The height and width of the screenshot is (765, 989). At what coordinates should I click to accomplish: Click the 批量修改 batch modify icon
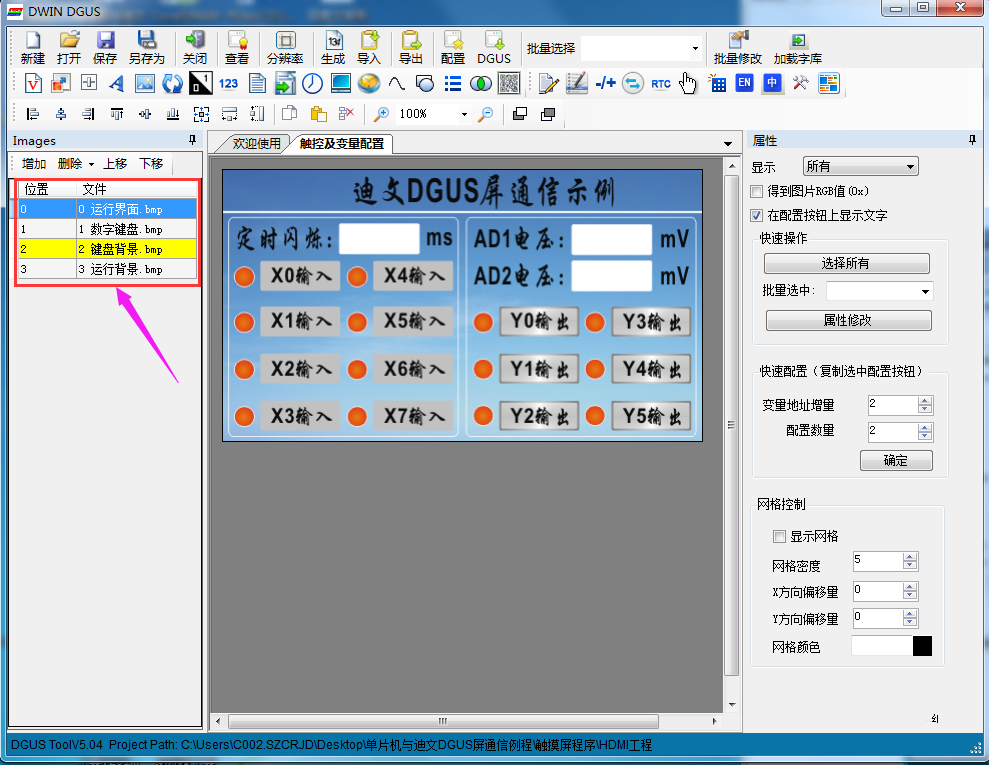coord(737,48)
